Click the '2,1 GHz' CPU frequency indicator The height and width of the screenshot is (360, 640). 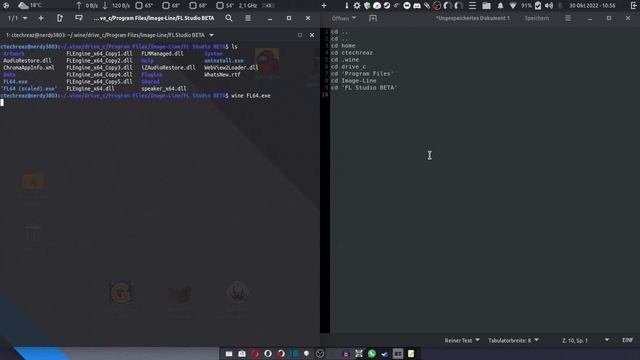(248, 5)
